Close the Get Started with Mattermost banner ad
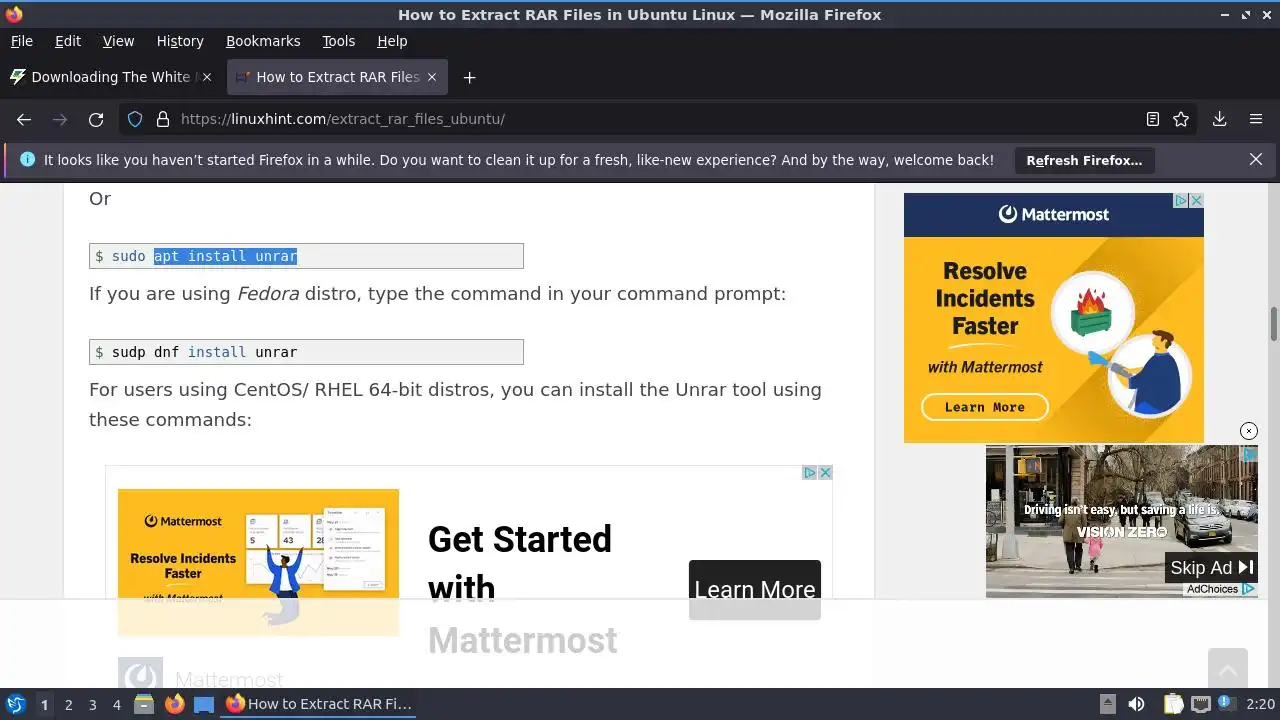Image resolution: width=1280 pixels, height=720 pixels. point(825,473)
